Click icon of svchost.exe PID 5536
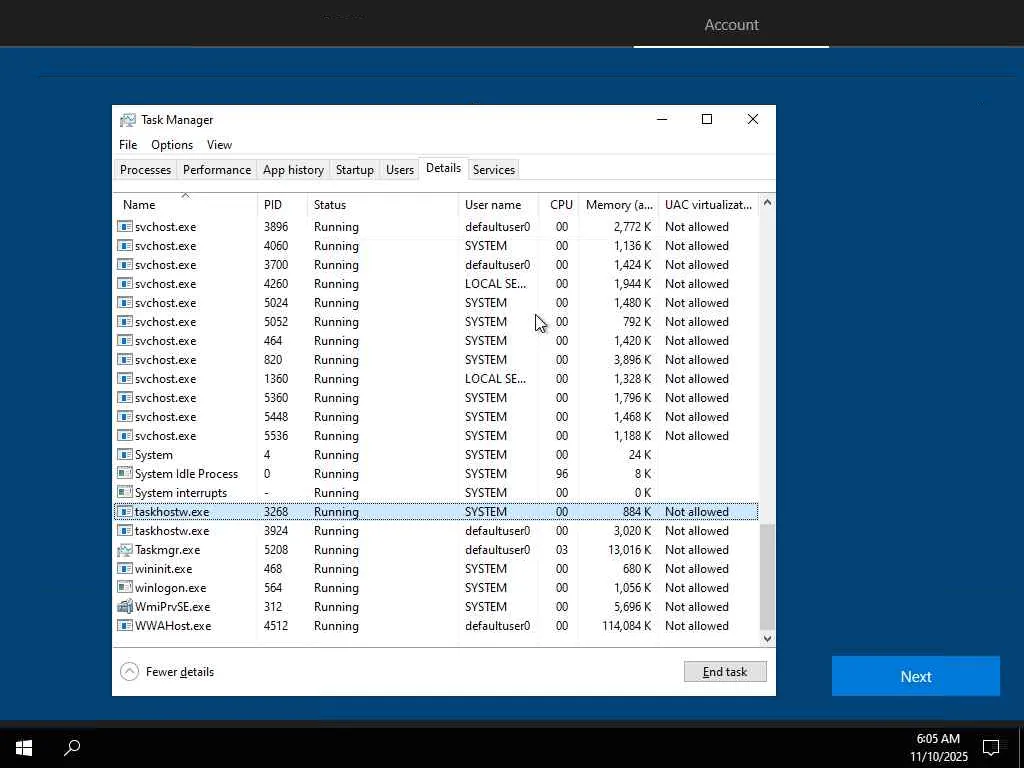The width and height of the screenshot is (1024, 768). [125, 436]
